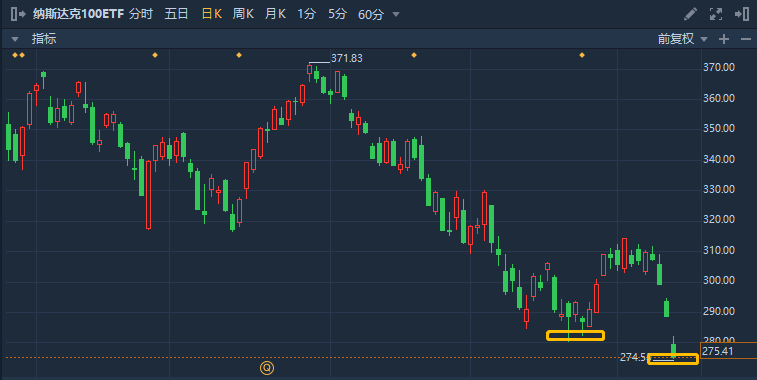Click the 纳斯达克100ETF title
Viewport: 757px width, 380px height.
point(78,14)
